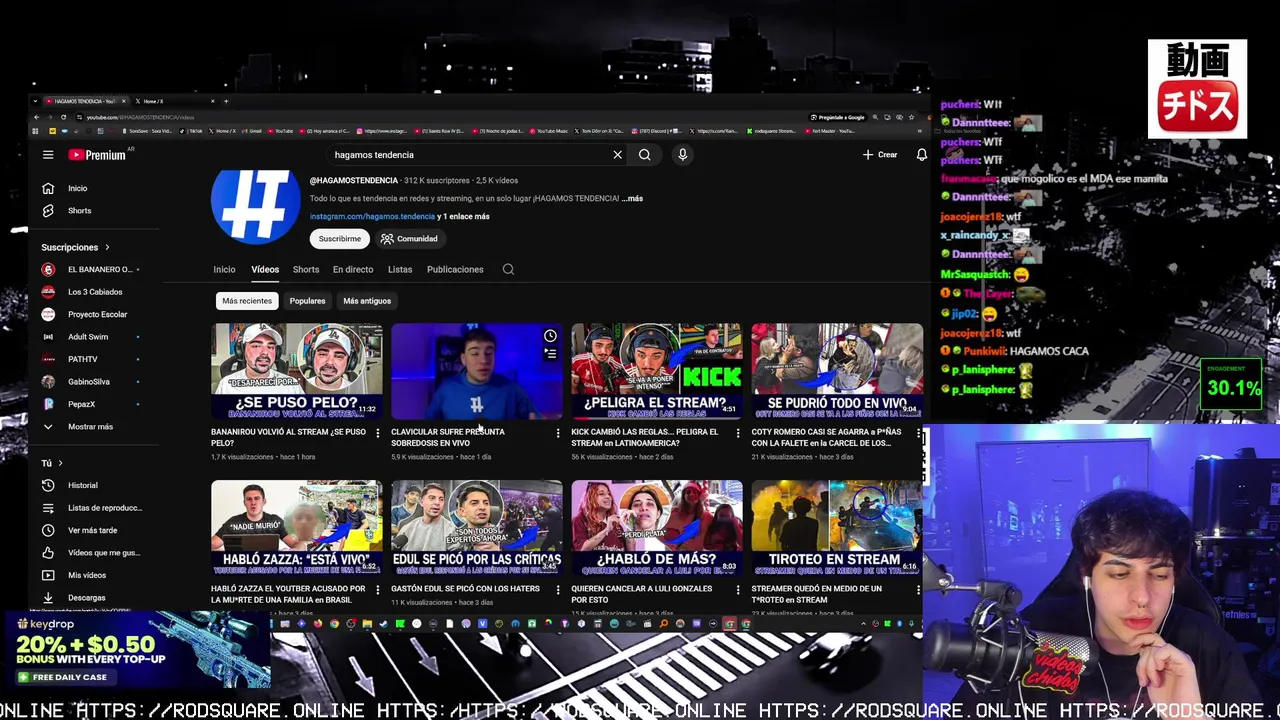Click the YouTube Premium logo
Image resolution: width=1280 pixels, height=720 pixels.
pos(97,155)
